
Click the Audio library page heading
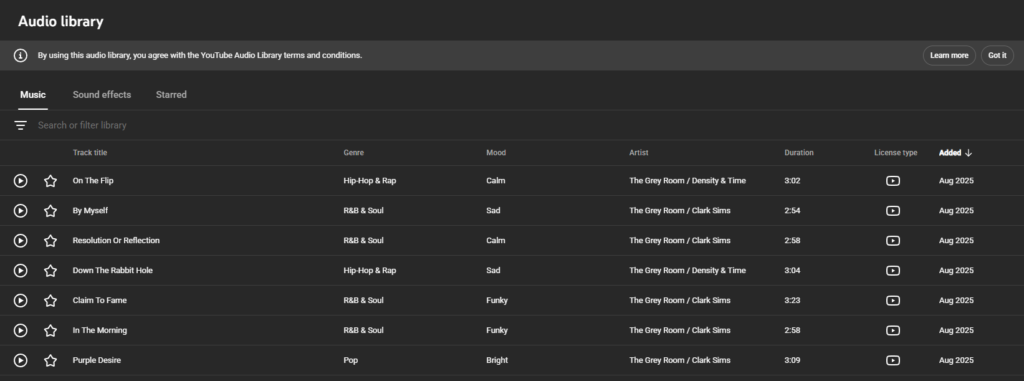[61, 22]
